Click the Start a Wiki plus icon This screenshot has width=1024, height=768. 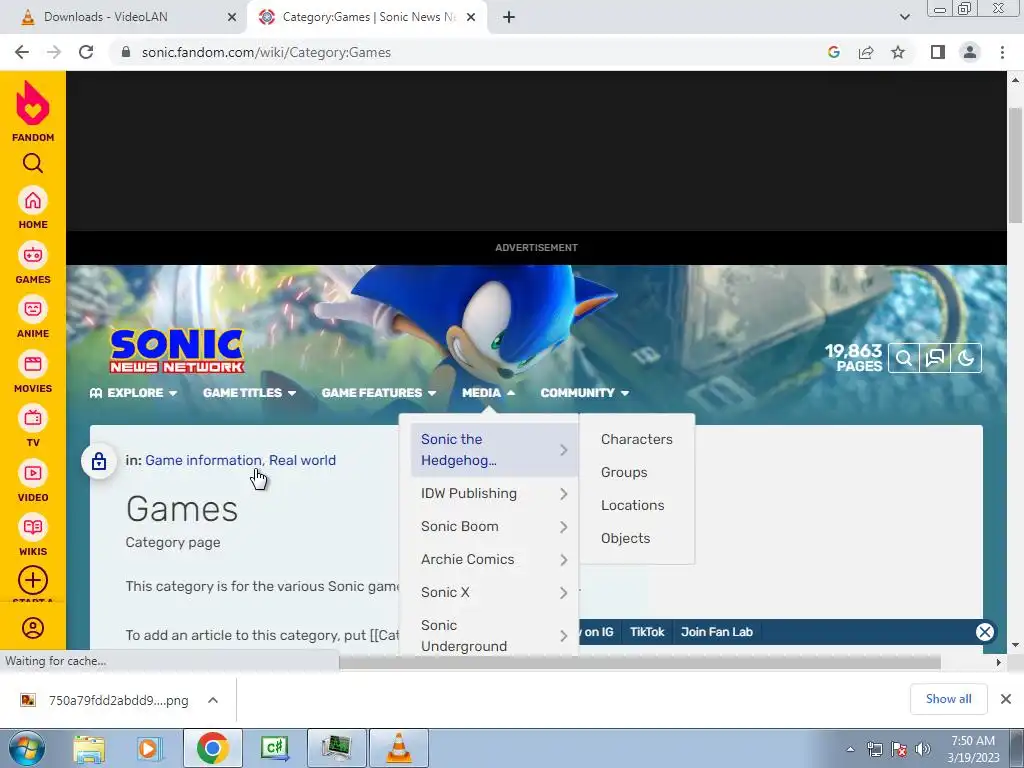tap(33, 581)
